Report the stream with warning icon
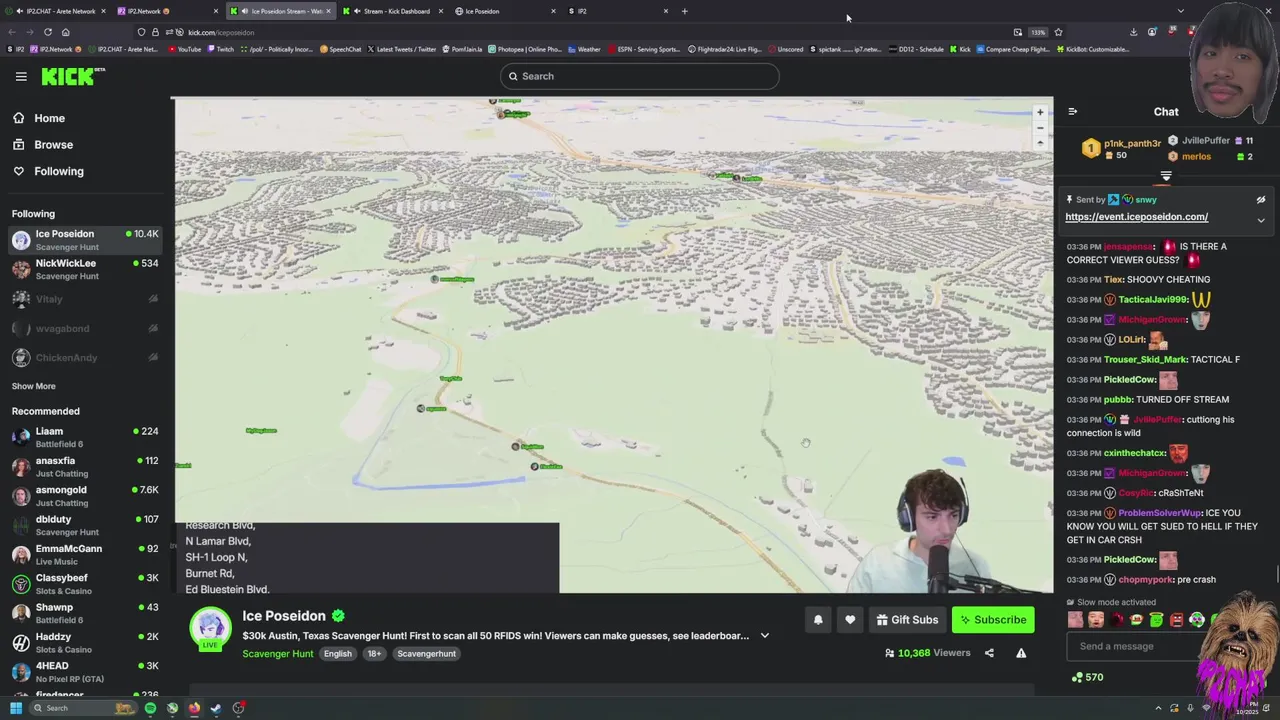1280x720 pixels. coord(1021,653)
